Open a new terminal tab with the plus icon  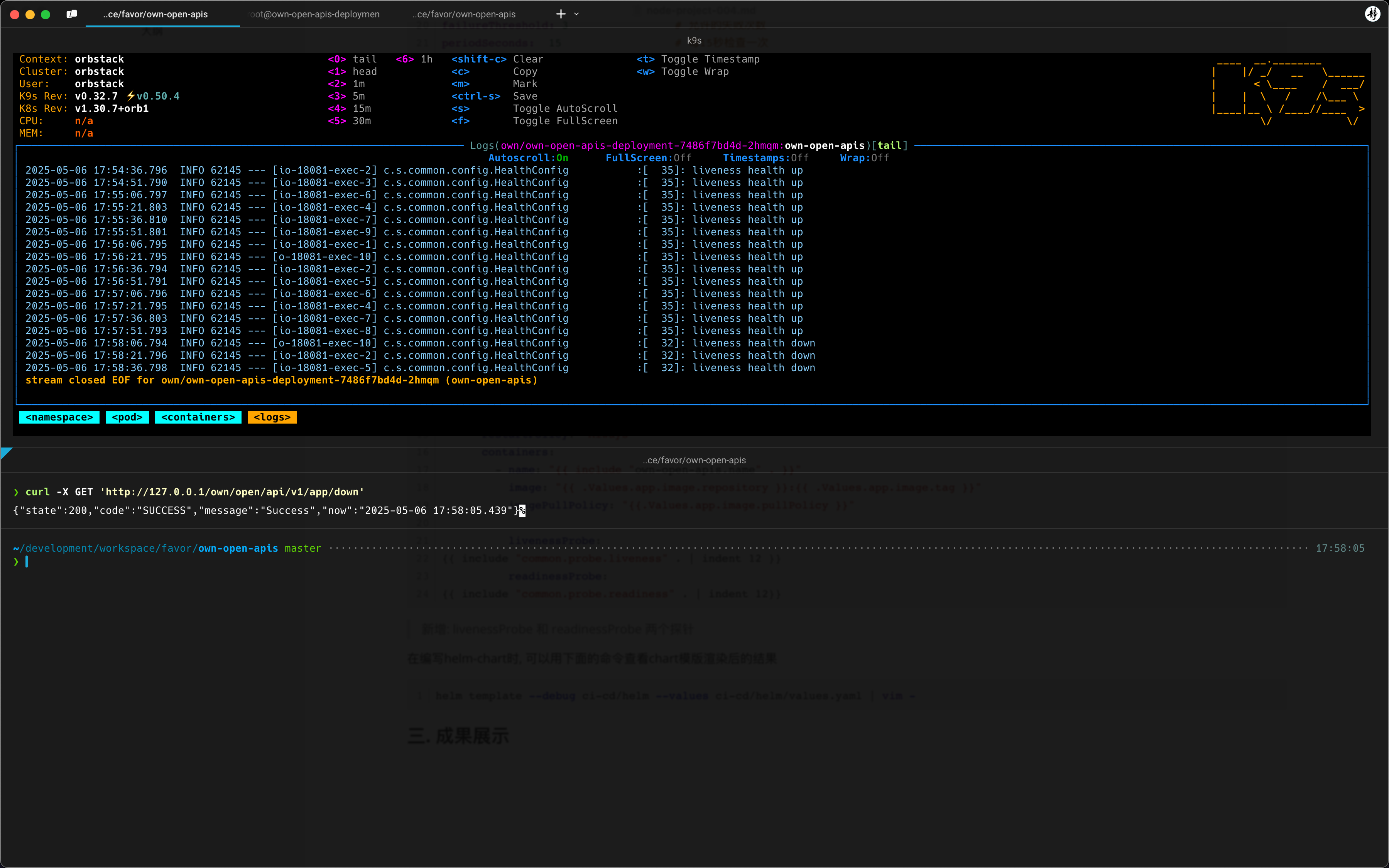[x=561, y=14]
